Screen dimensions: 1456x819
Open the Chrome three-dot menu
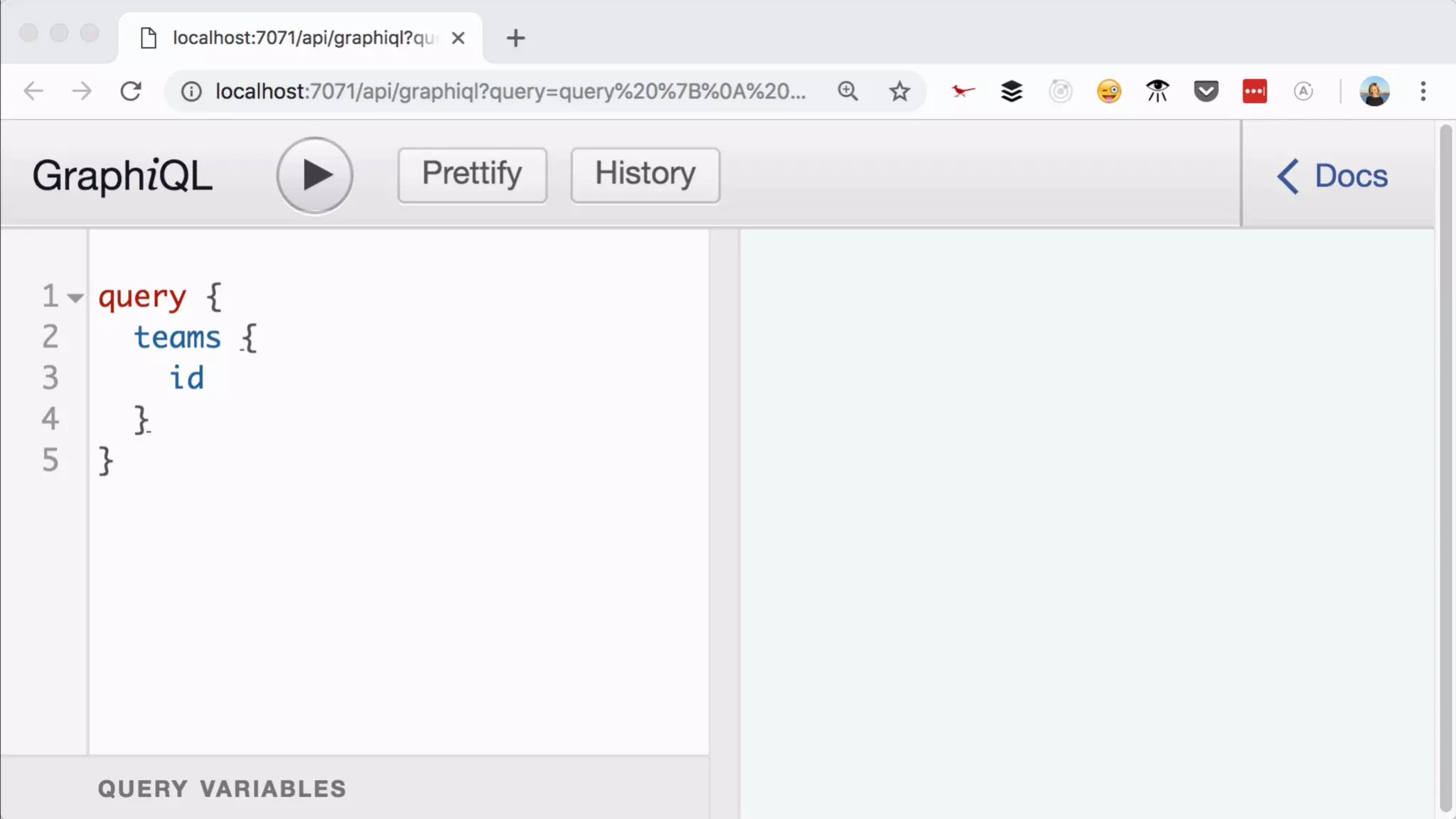coord(1423,91)
